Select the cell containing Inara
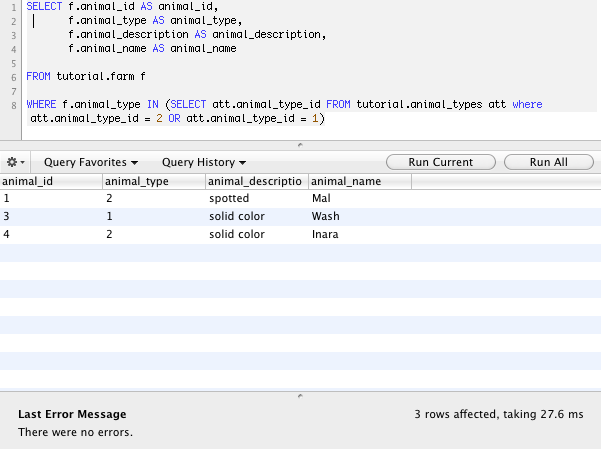The image size is (601, 449). pos(360,234)
